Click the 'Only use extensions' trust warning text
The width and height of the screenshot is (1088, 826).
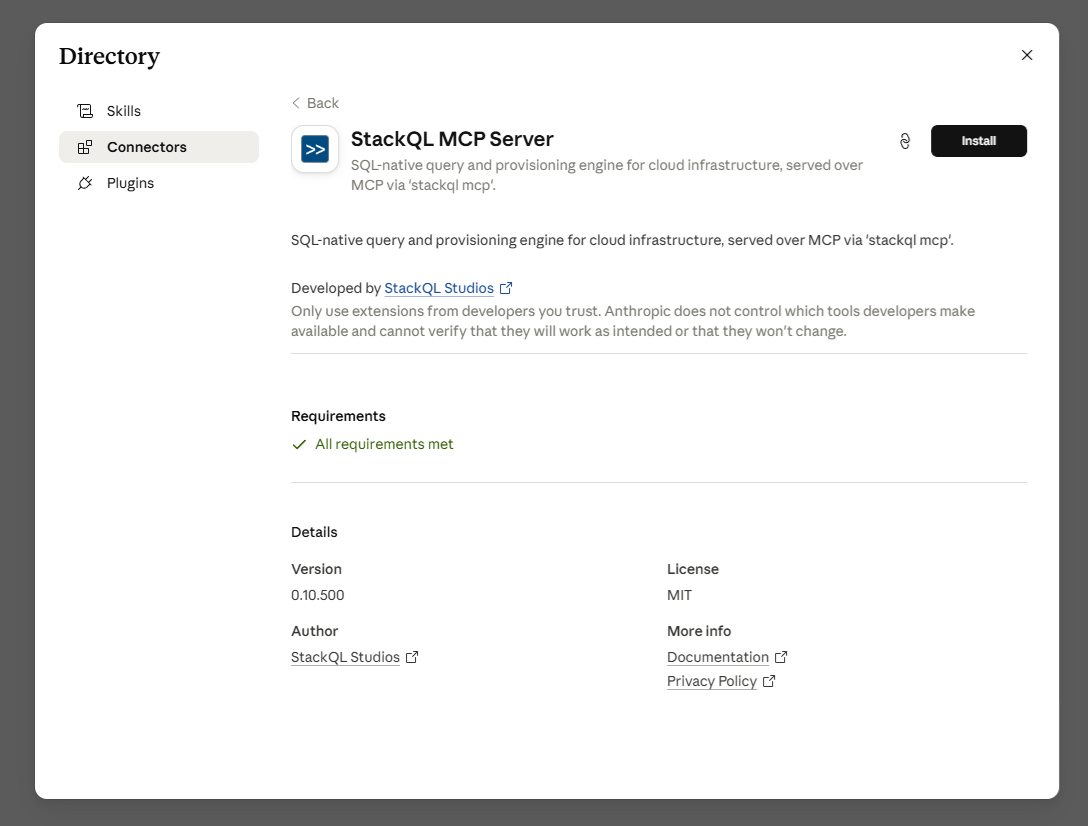tap(633, 321)
